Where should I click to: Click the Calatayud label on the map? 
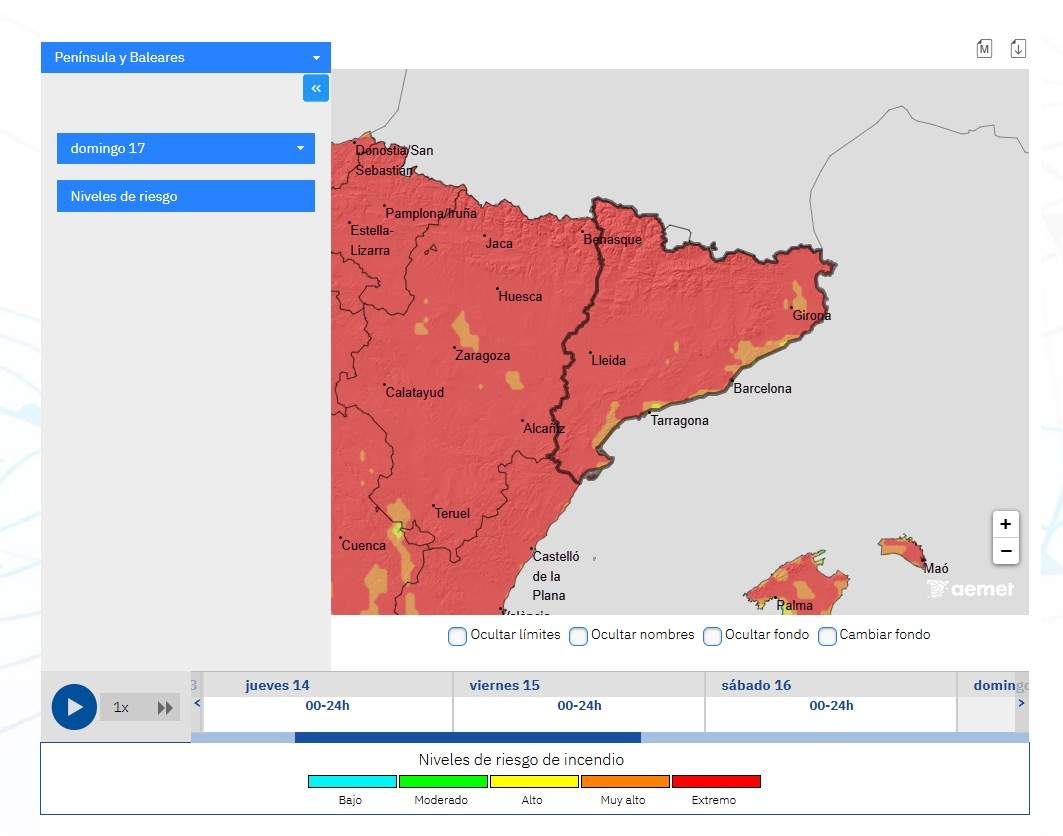414,393
